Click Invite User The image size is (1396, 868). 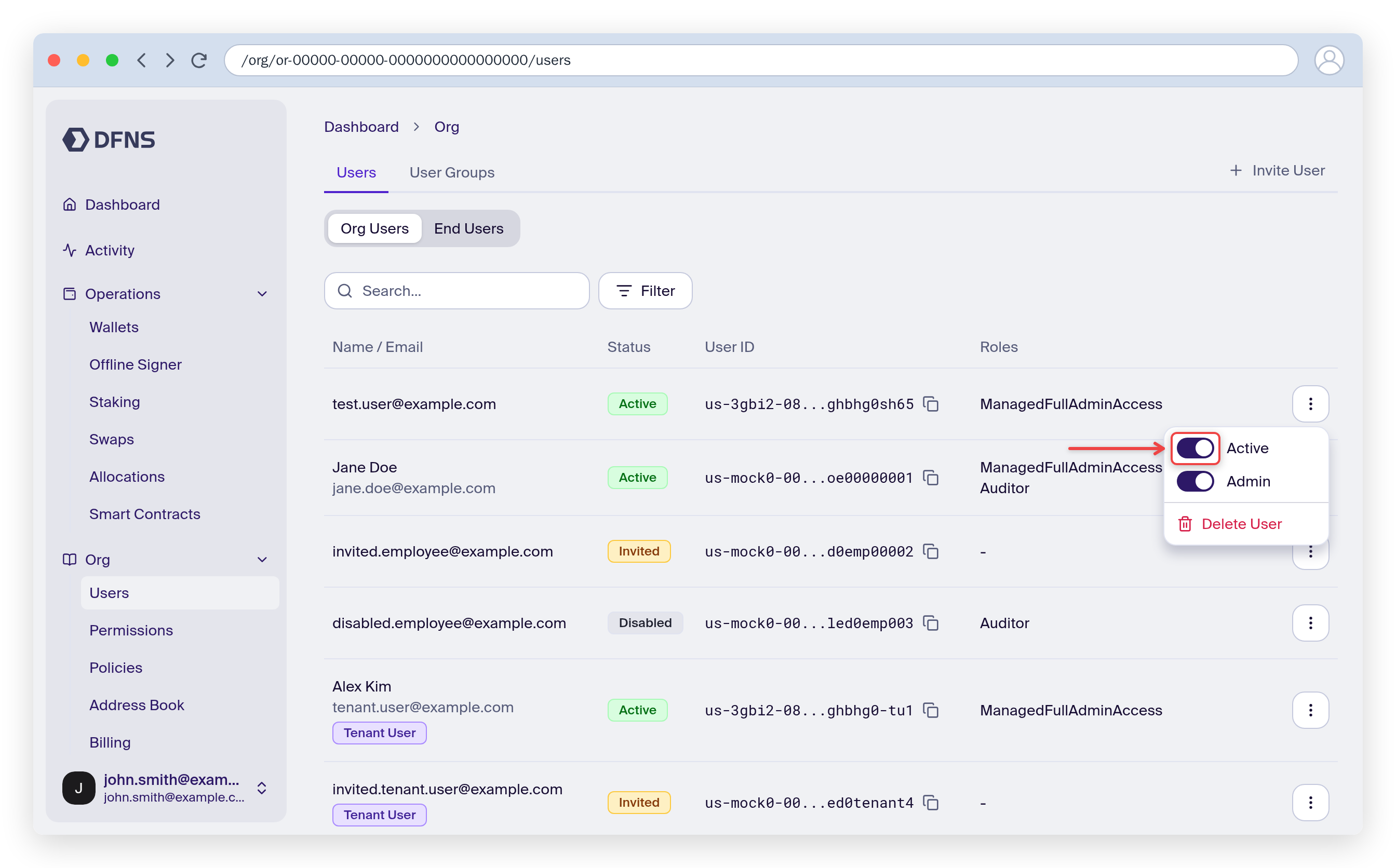(x=1277, y=170)
